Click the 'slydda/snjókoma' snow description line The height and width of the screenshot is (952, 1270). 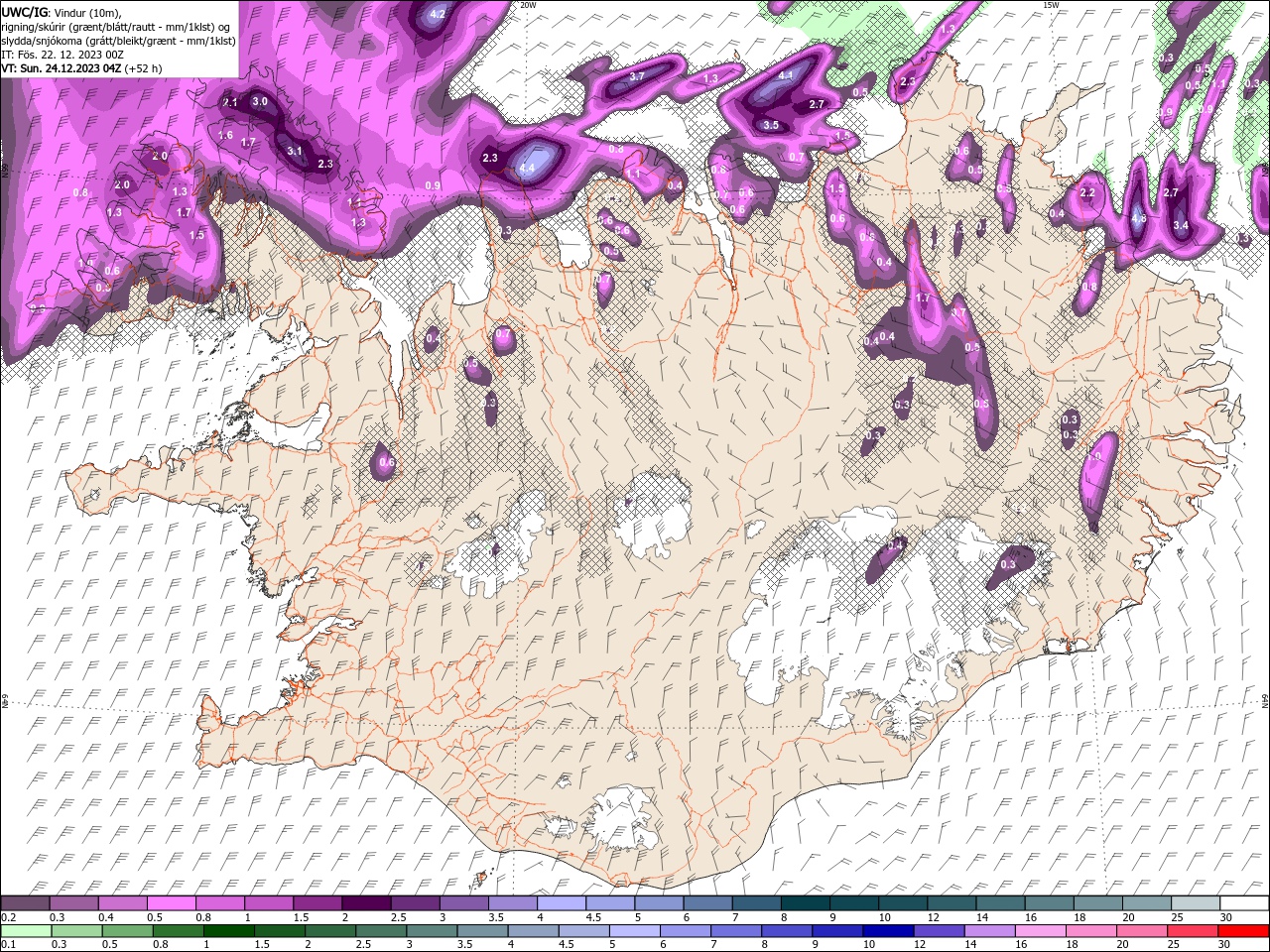[118, 41]
